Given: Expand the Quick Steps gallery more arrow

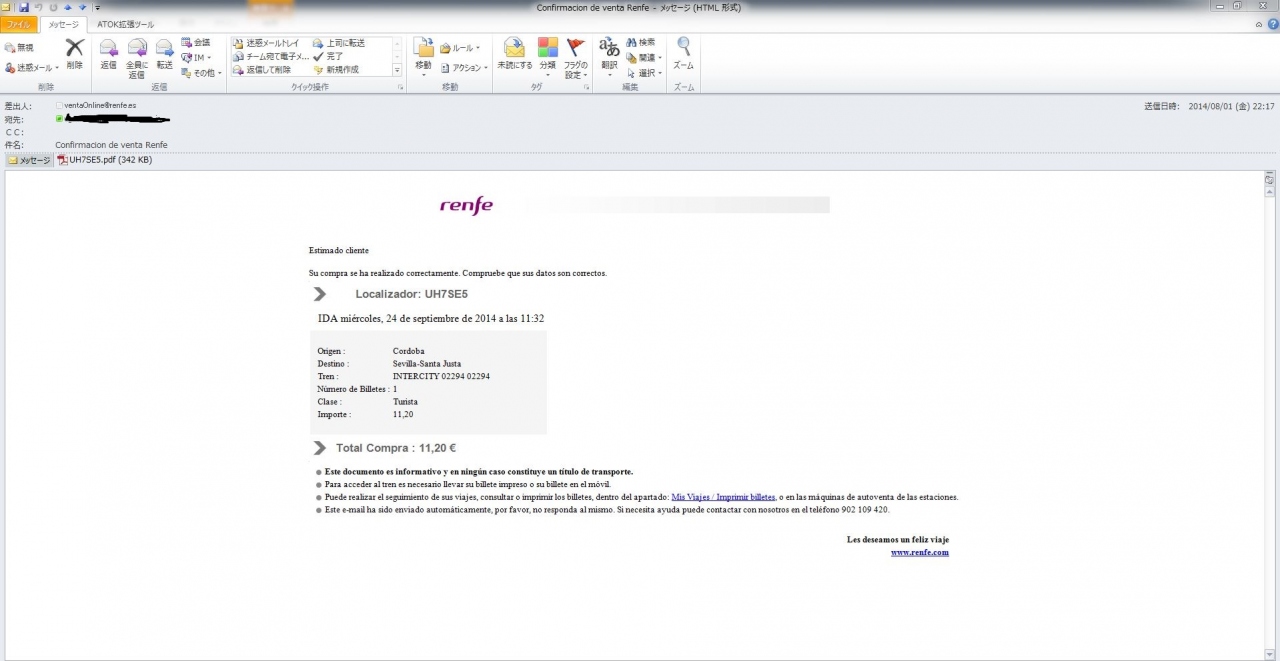Looking at the screenshot, I should (397, 70).
